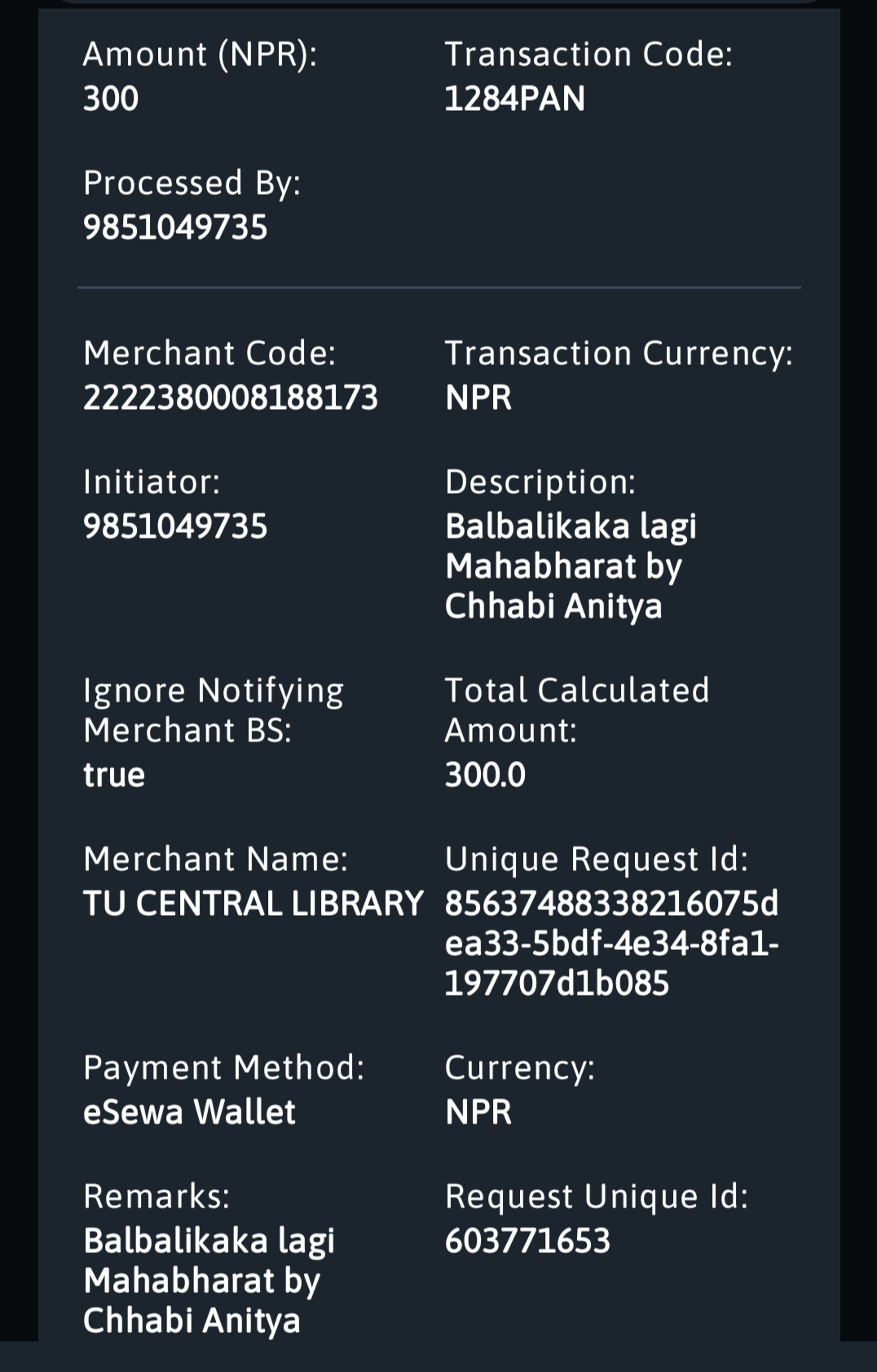877x1372 pixels.
Task: Select the merchant code number
Action: [x=231, y=398]
